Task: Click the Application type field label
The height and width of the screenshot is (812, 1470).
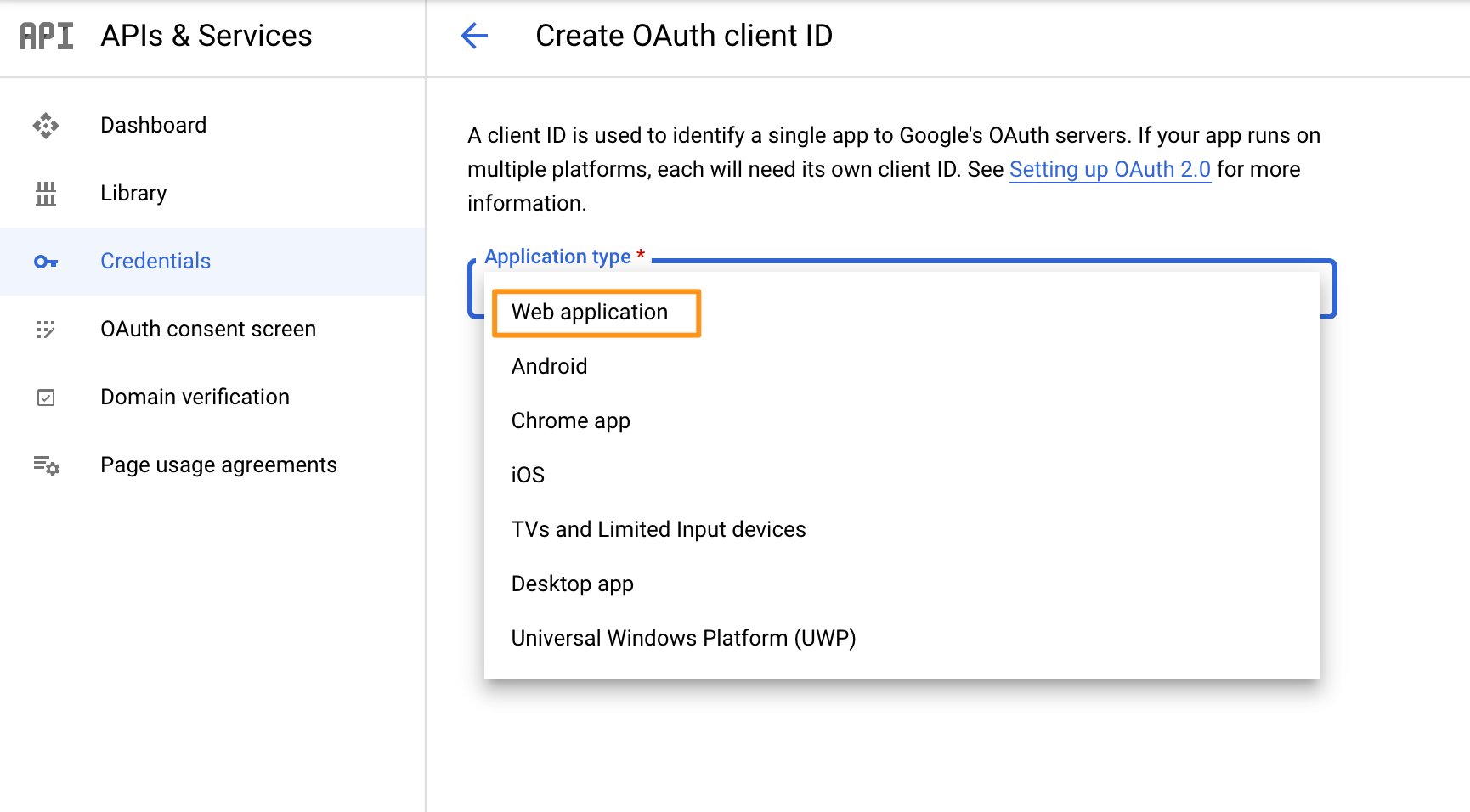Action: 565,257
